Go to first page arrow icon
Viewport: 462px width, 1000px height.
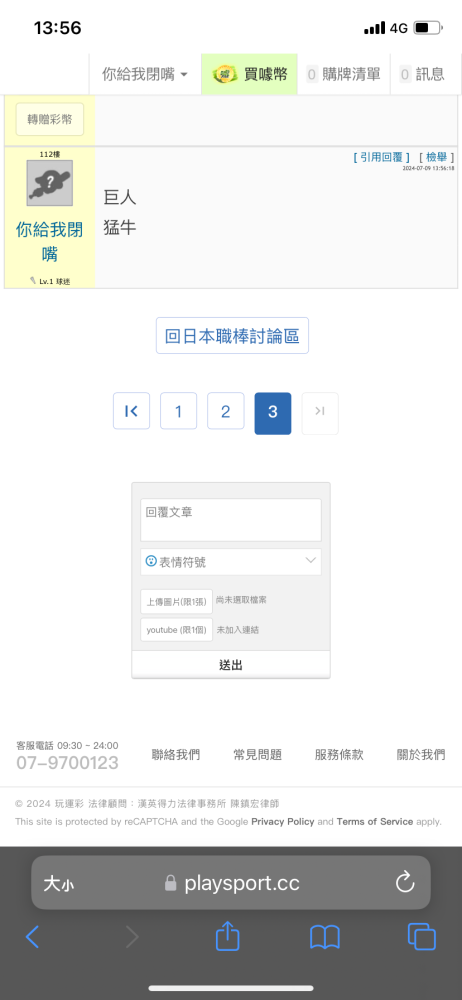[x=131, y=411]
